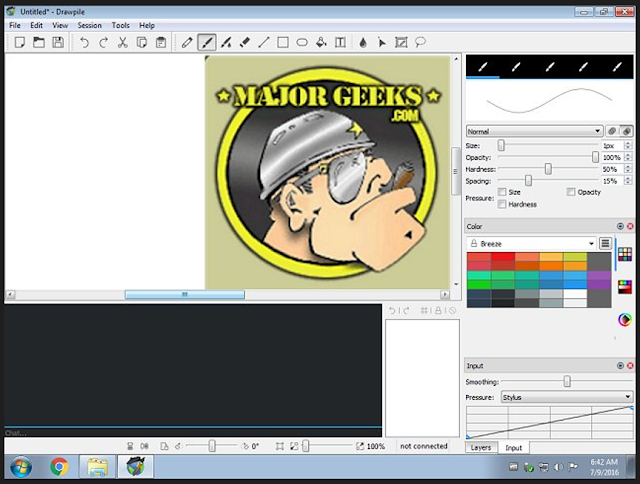This screenshot has width=640, height=484.
Task: Open the View menu
Action: 60,25
